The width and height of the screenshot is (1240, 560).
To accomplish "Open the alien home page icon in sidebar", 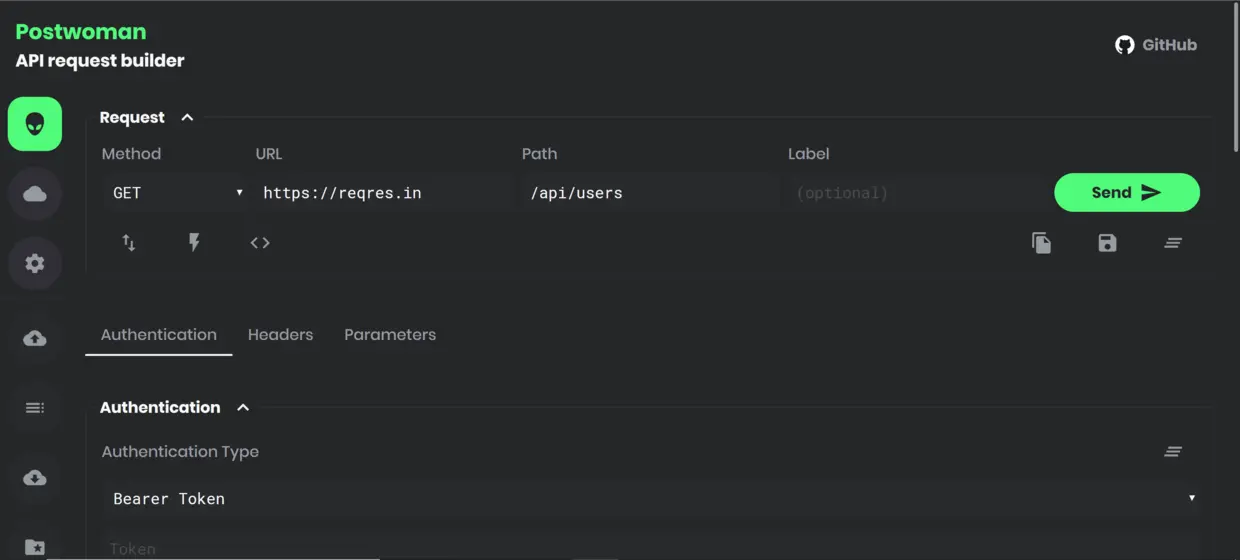I will (35, 124).
